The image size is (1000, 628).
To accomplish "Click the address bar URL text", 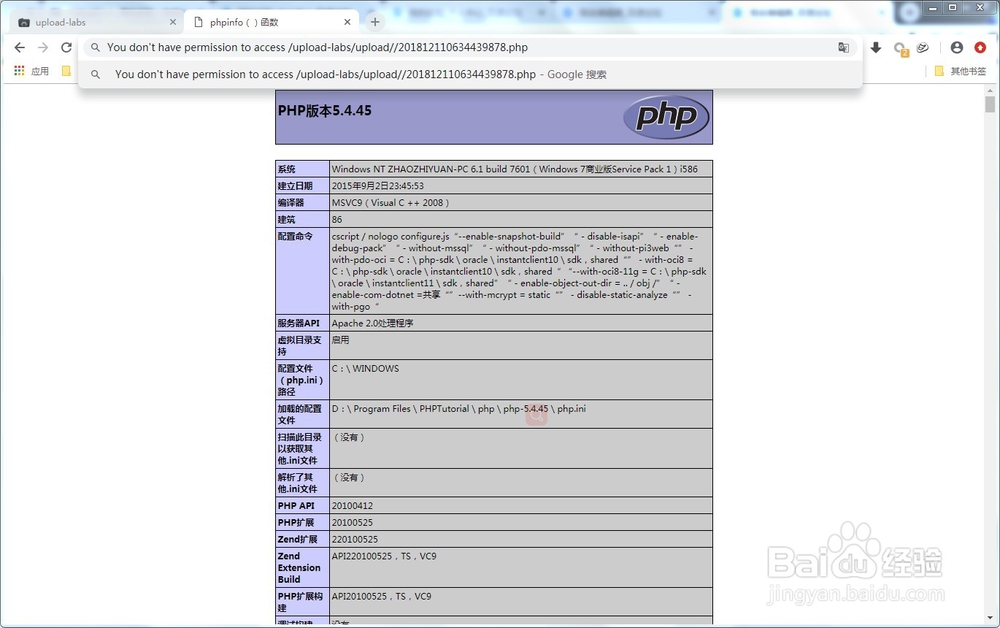I will 318,47.
